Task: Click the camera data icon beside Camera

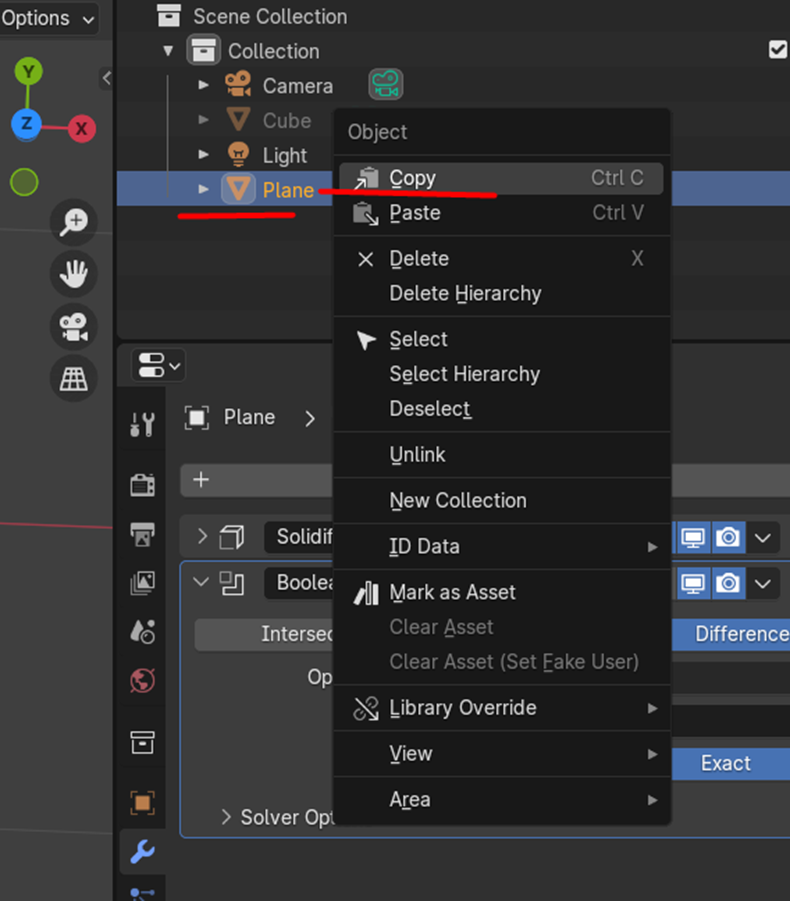Action: click(385, 85)
